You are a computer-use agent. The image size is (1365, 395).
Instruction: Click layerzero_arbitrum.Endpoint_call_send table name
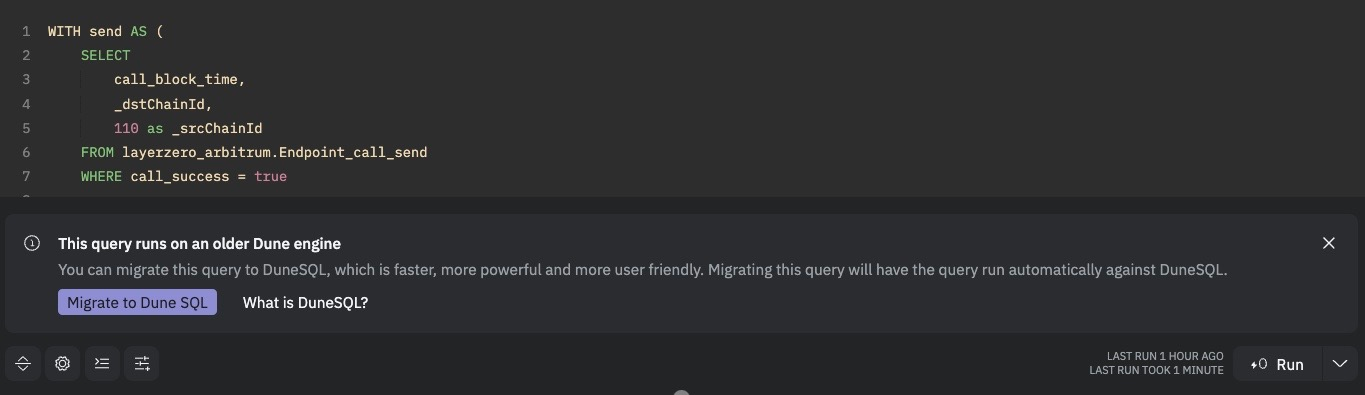coord(275,152)
